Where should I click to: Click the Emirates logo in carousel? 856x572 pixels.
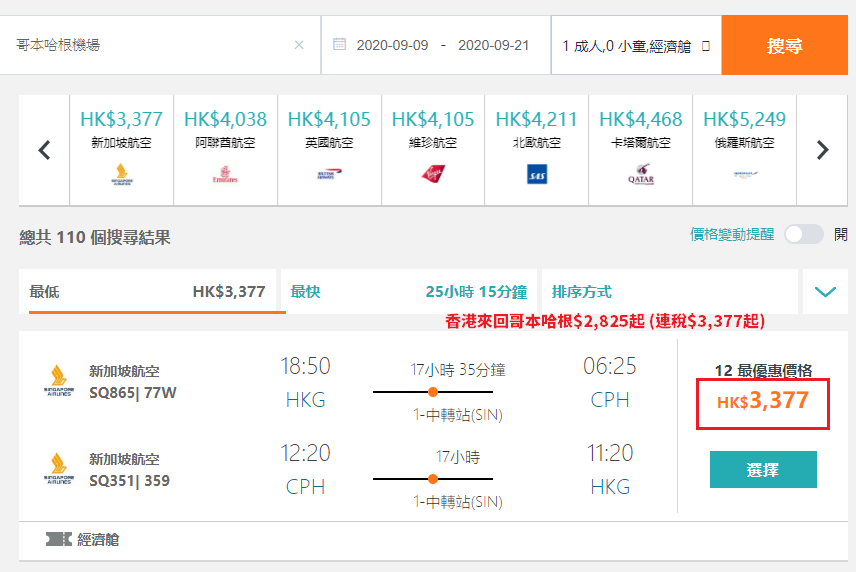pos(225,175)
